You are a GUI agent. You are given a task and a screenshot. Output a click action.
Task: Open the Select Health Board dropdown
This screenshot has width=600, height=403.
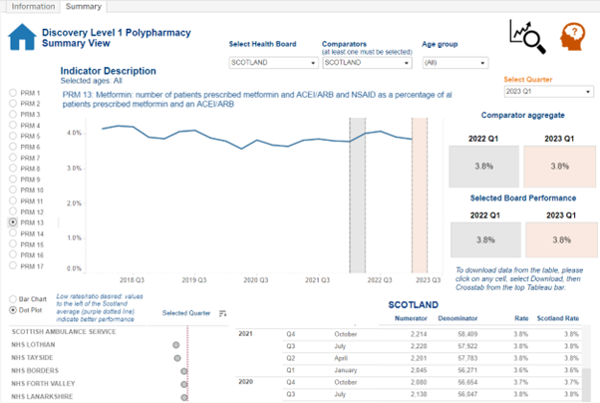(x=272, y=62)
